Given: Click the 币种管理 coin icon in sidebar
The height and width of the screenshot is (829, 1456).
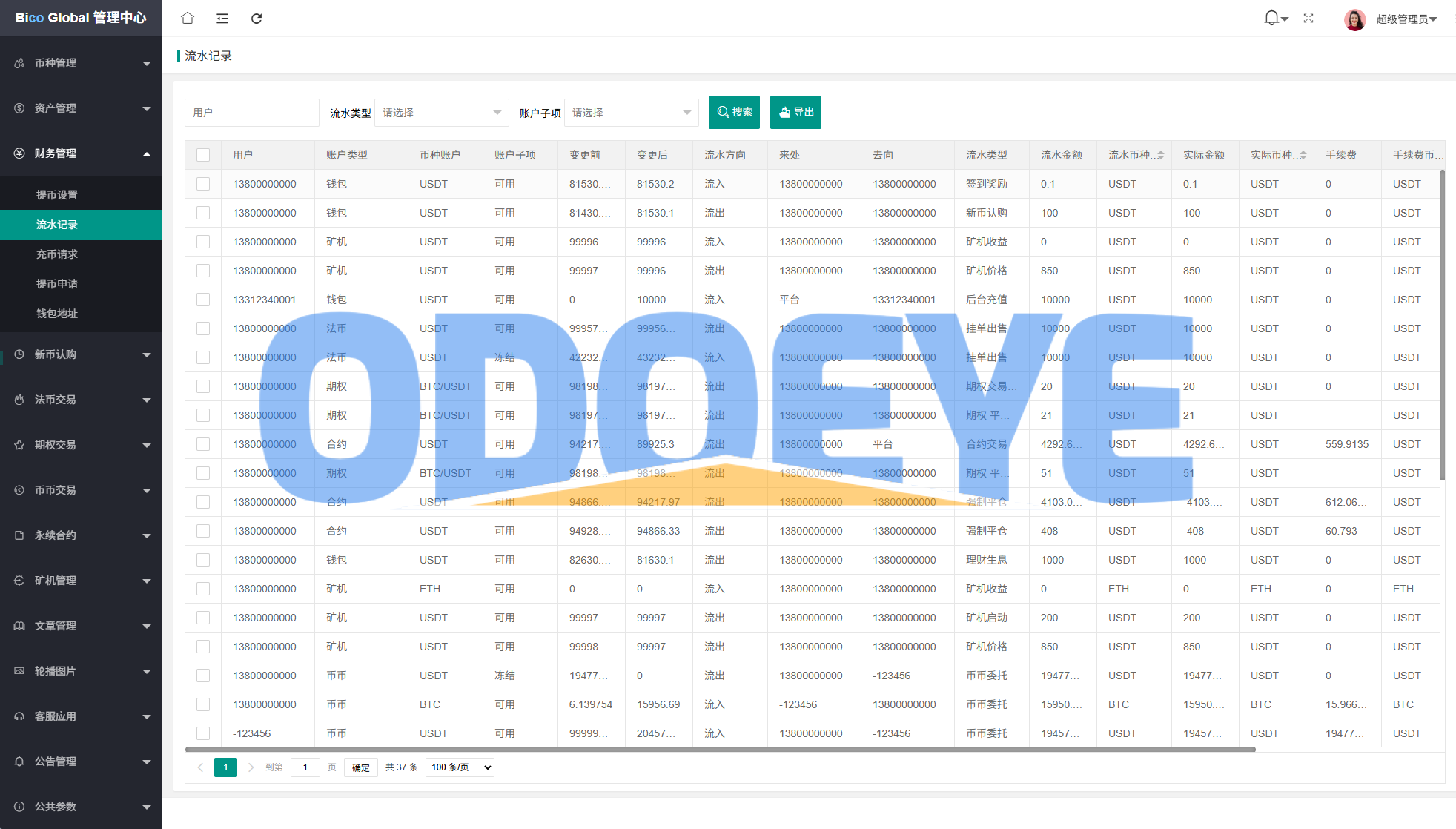Looking at the screenshot, I should point(19,63).
